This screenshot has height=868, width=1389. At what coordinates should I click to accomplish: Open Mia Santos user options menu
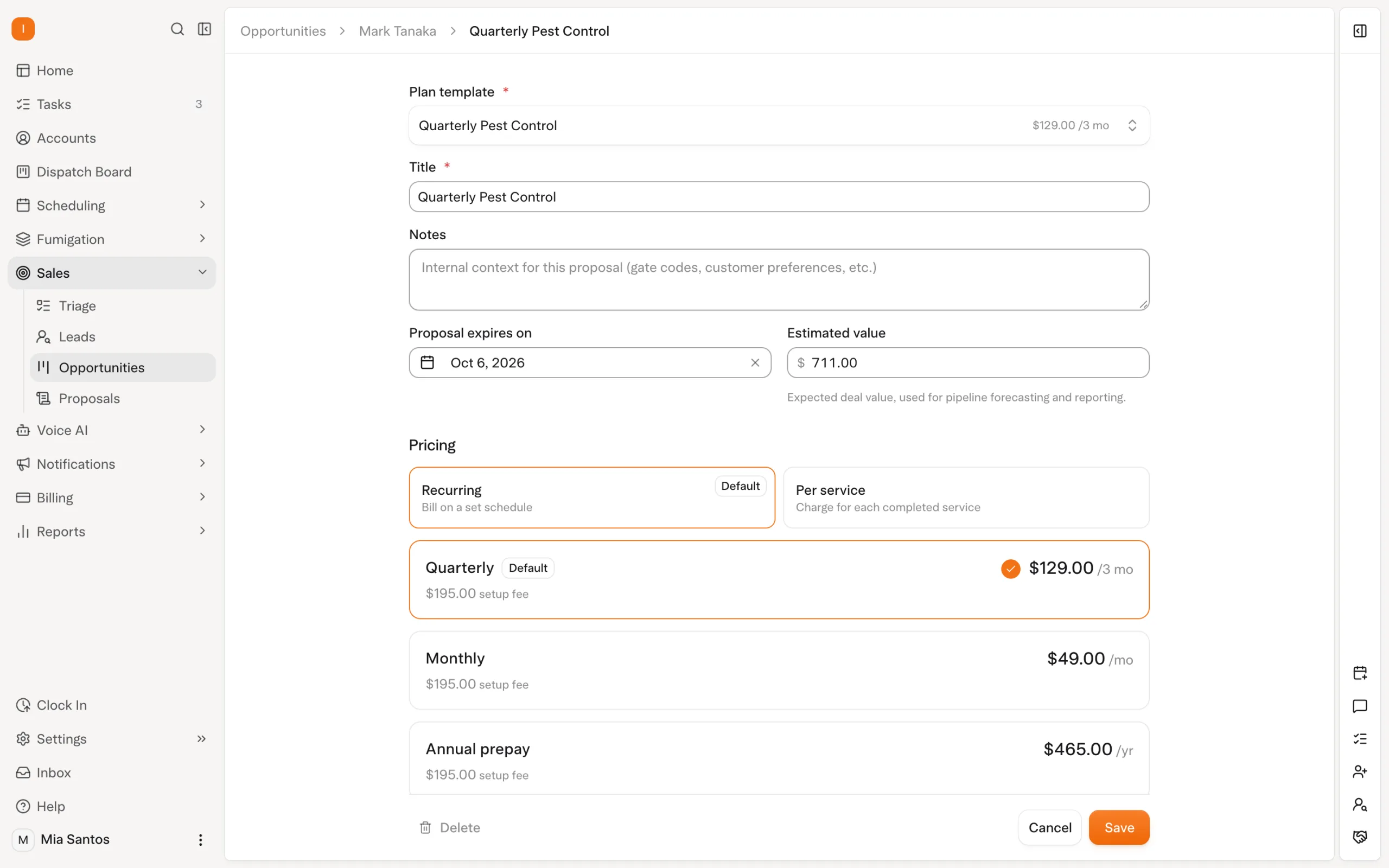pos(200,840)
